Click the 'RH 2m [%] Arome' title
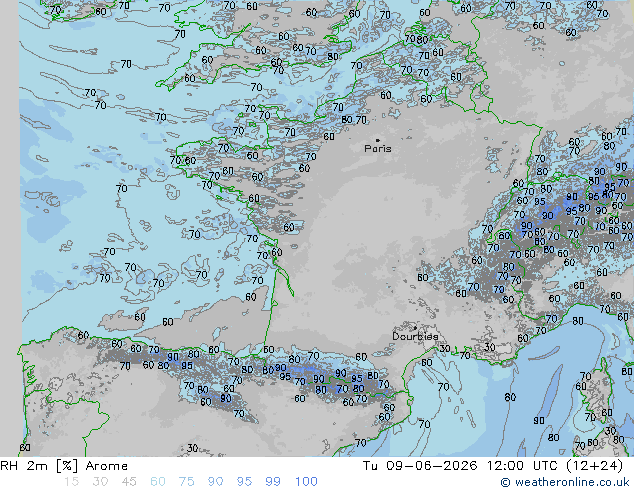634x490 pixels. tap(64, 466)
